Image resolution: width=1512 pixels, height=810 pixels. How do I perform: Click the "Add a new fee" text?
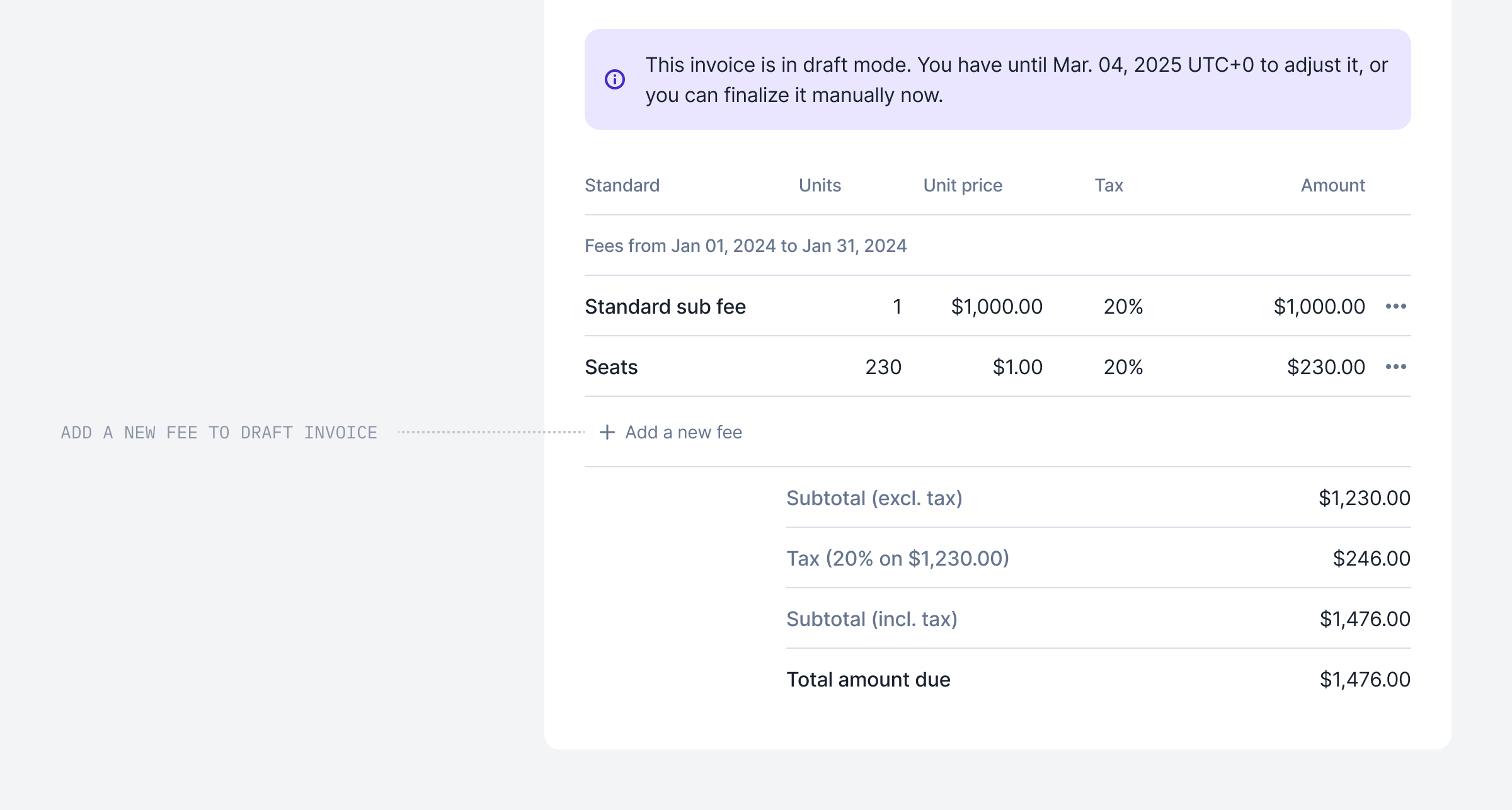tap(683, 433)
